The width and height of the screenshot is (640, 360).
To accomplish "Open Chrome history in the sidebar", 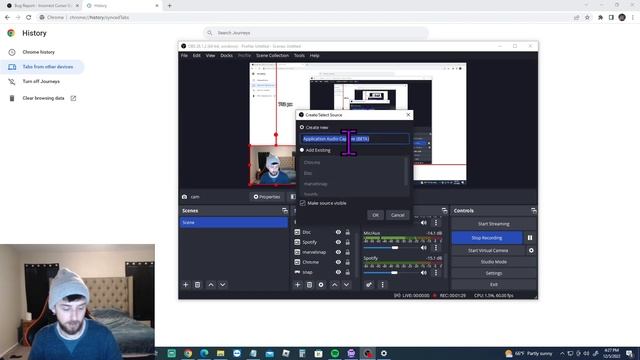I will click(x=39, y=52).
